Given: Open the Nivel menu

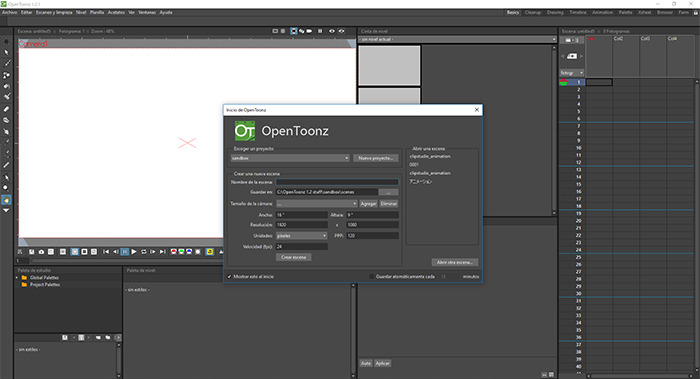Looking at the screenshot, I should click(81, 12).
